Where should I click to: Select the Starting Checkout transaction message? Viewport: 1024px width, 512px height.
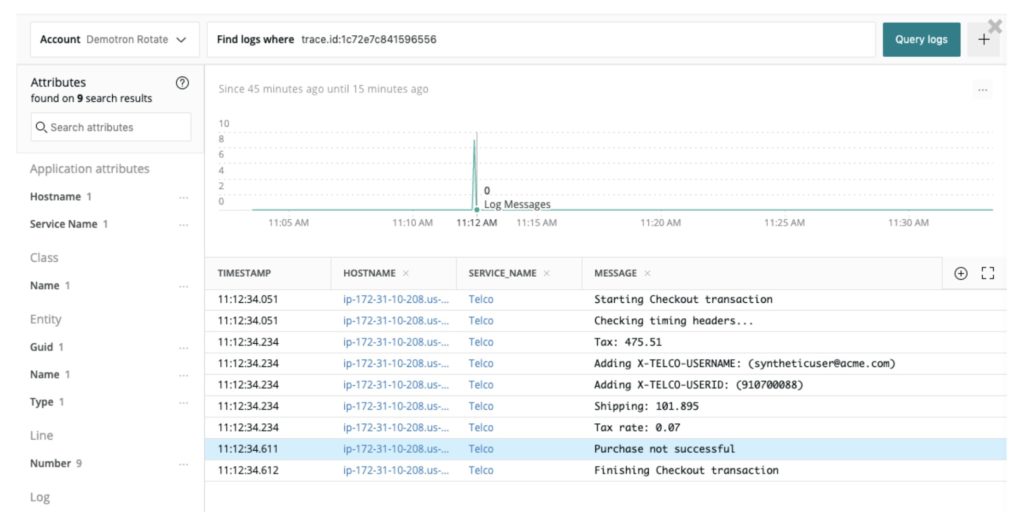[x=683, y=300]
